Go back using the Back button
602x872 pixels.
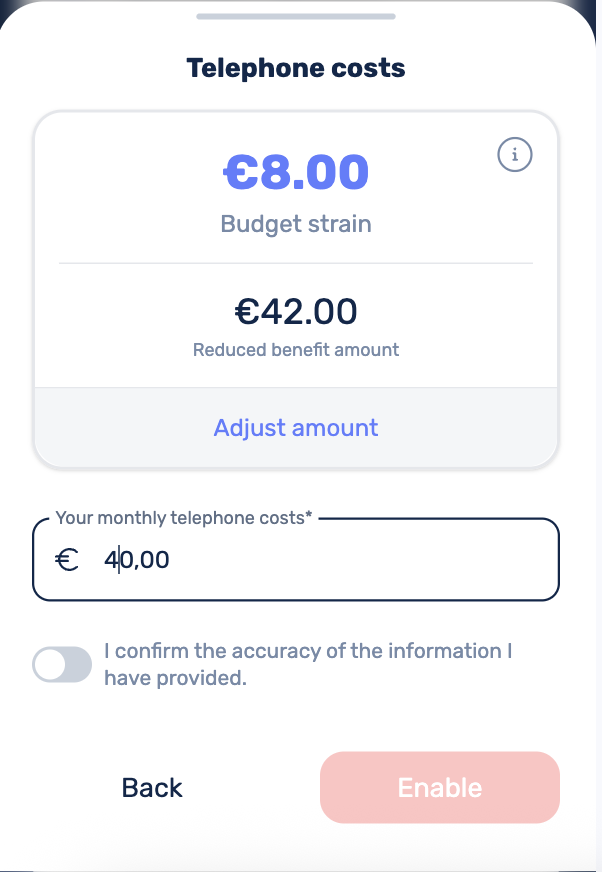click(x=152, y=787)
